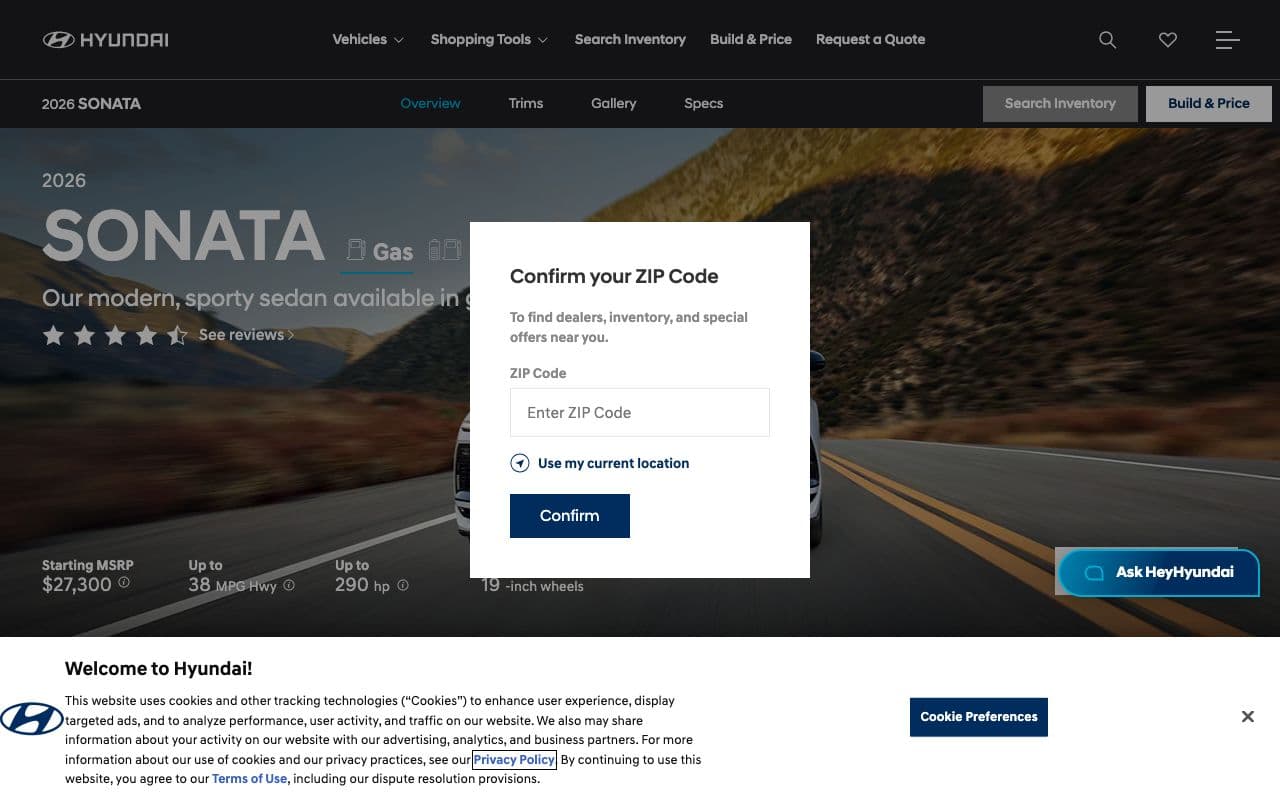This screenshot has width=1280, height=800.
Task: Open the Terms of Use link
Action: point(249,779)
